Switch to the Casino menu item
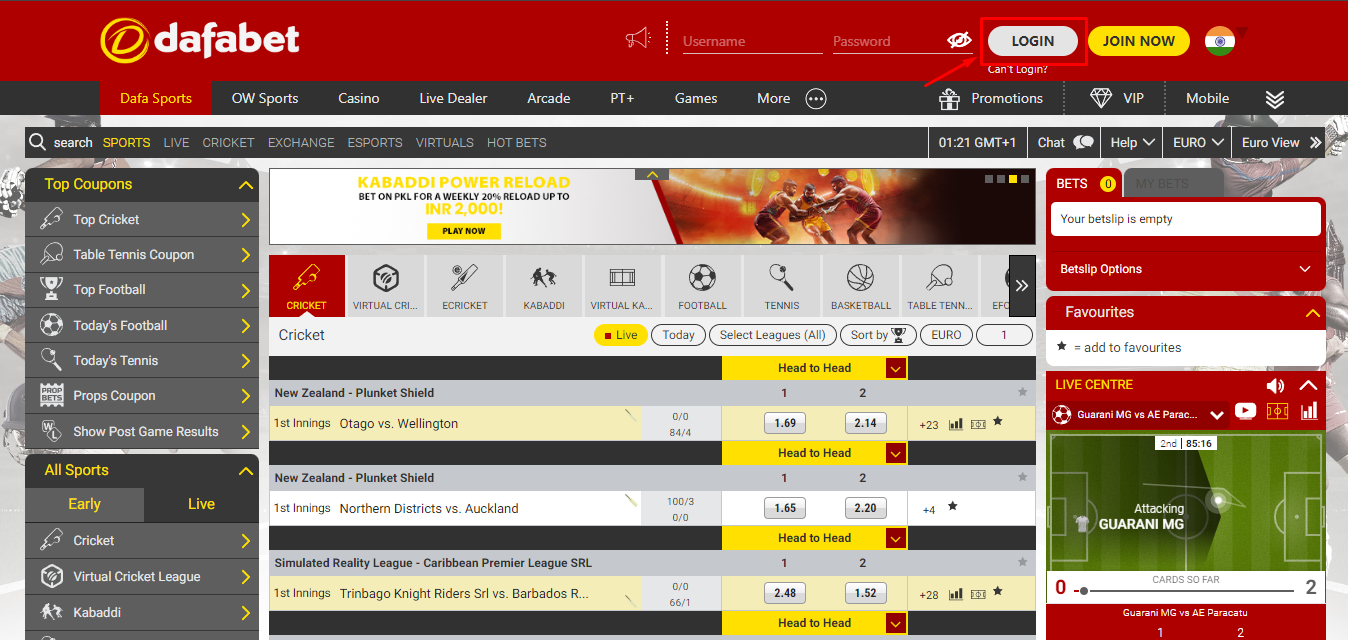Image resolution: width=1348 pixels, height=640 pixels. (x=358, y=98)
